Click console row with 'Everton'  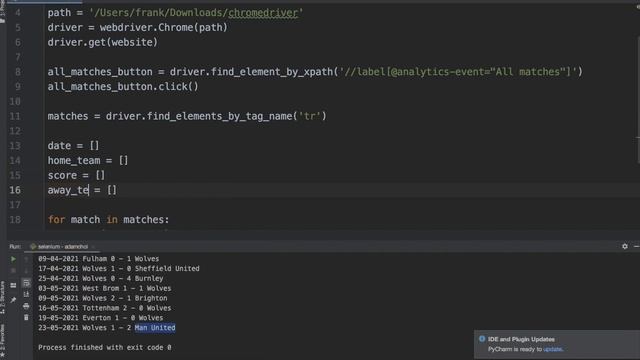tap(101, 318)
